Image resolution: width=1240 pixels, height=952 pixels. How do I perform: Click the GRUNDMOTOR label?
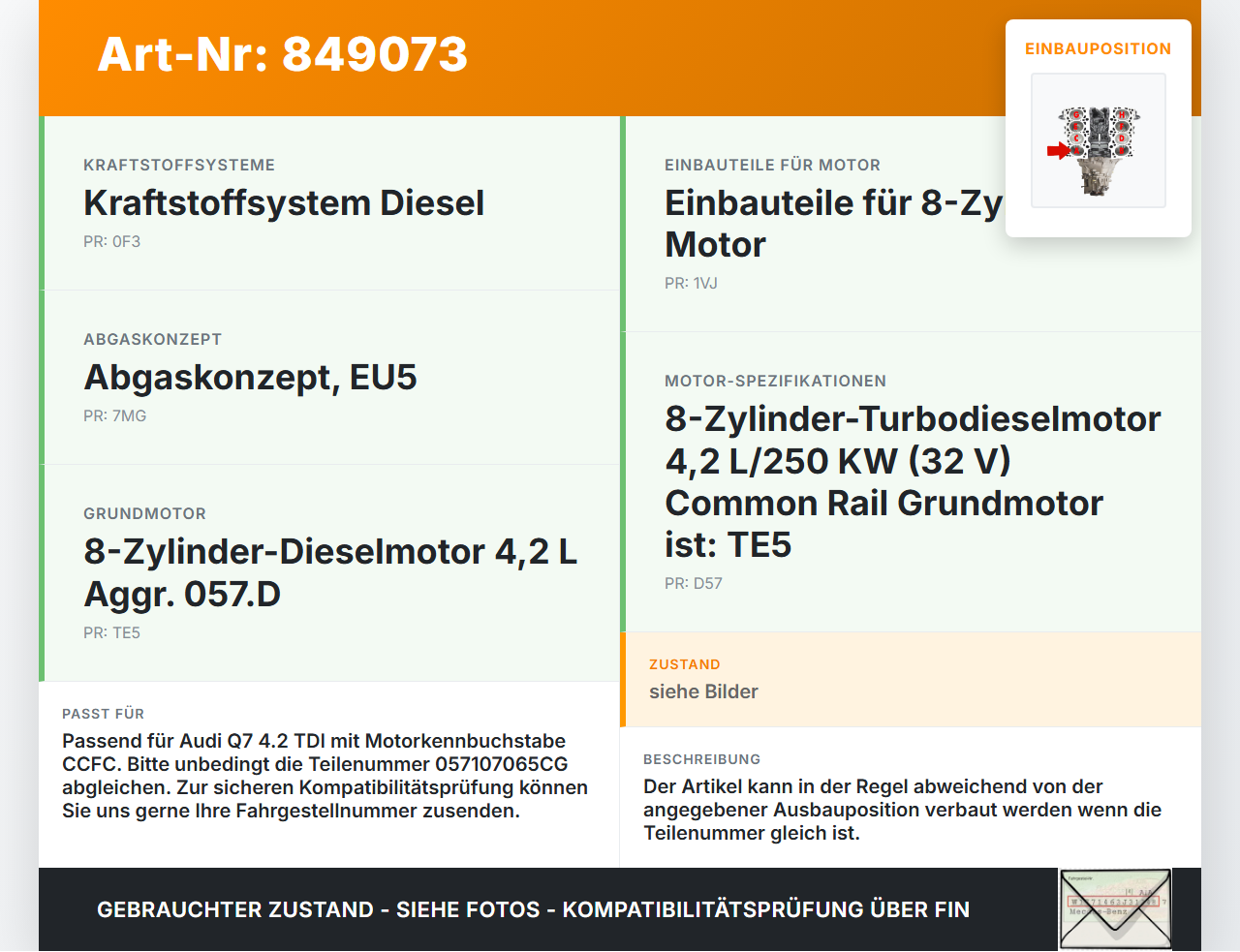point(145,514)
